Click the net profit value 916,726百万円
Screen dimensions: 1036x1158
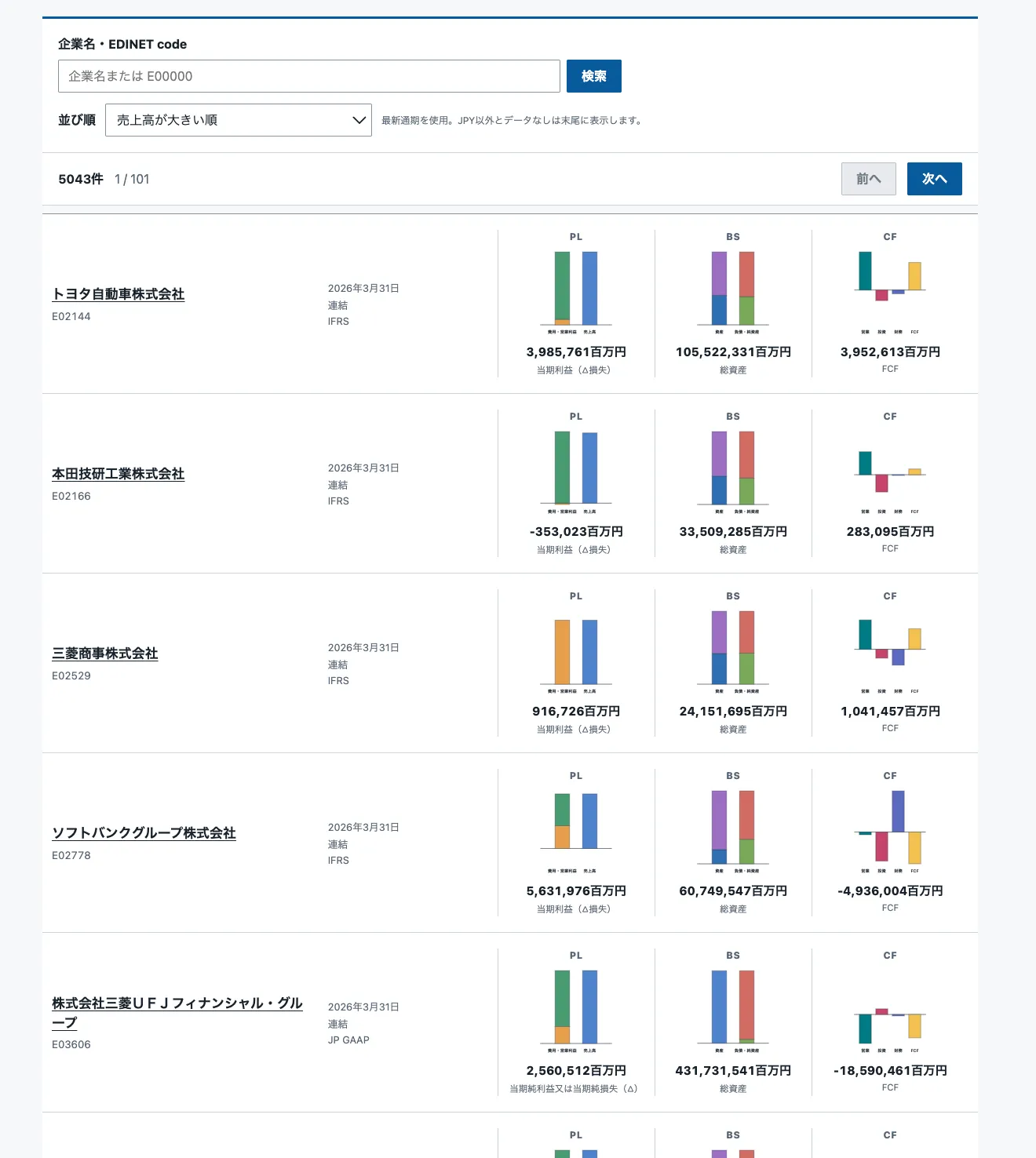576,712
